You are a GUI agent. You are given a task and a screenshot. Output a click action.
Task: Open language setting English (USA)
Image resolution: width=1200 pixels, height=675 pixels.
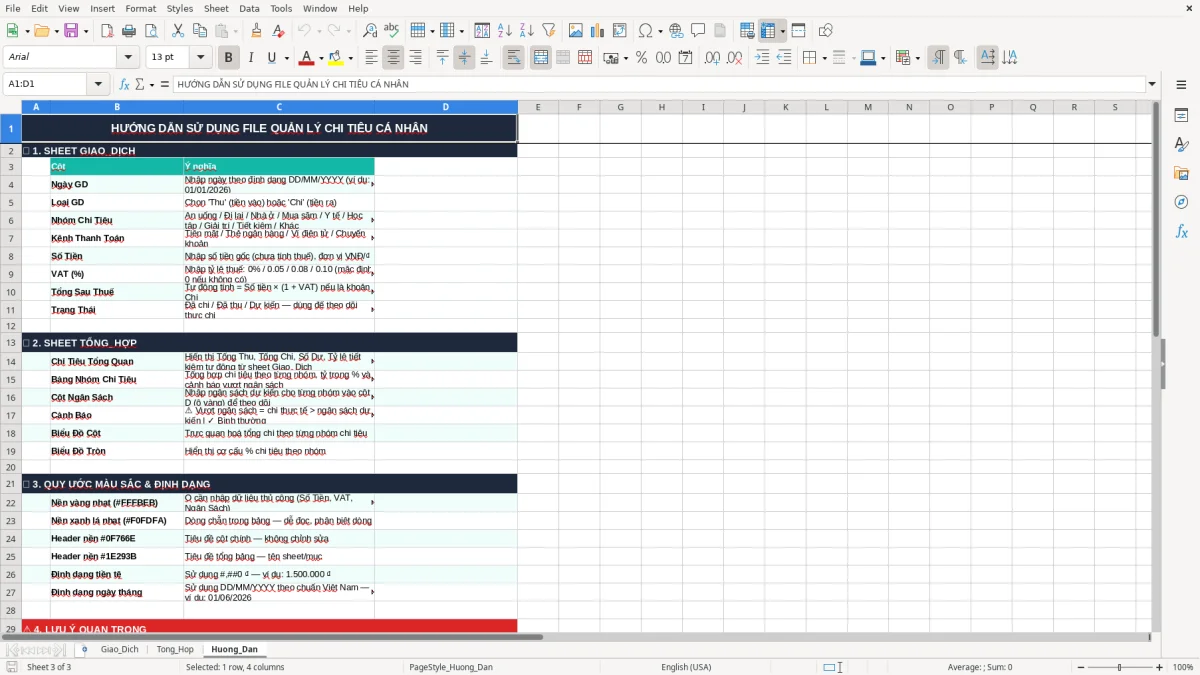point(686,667)
